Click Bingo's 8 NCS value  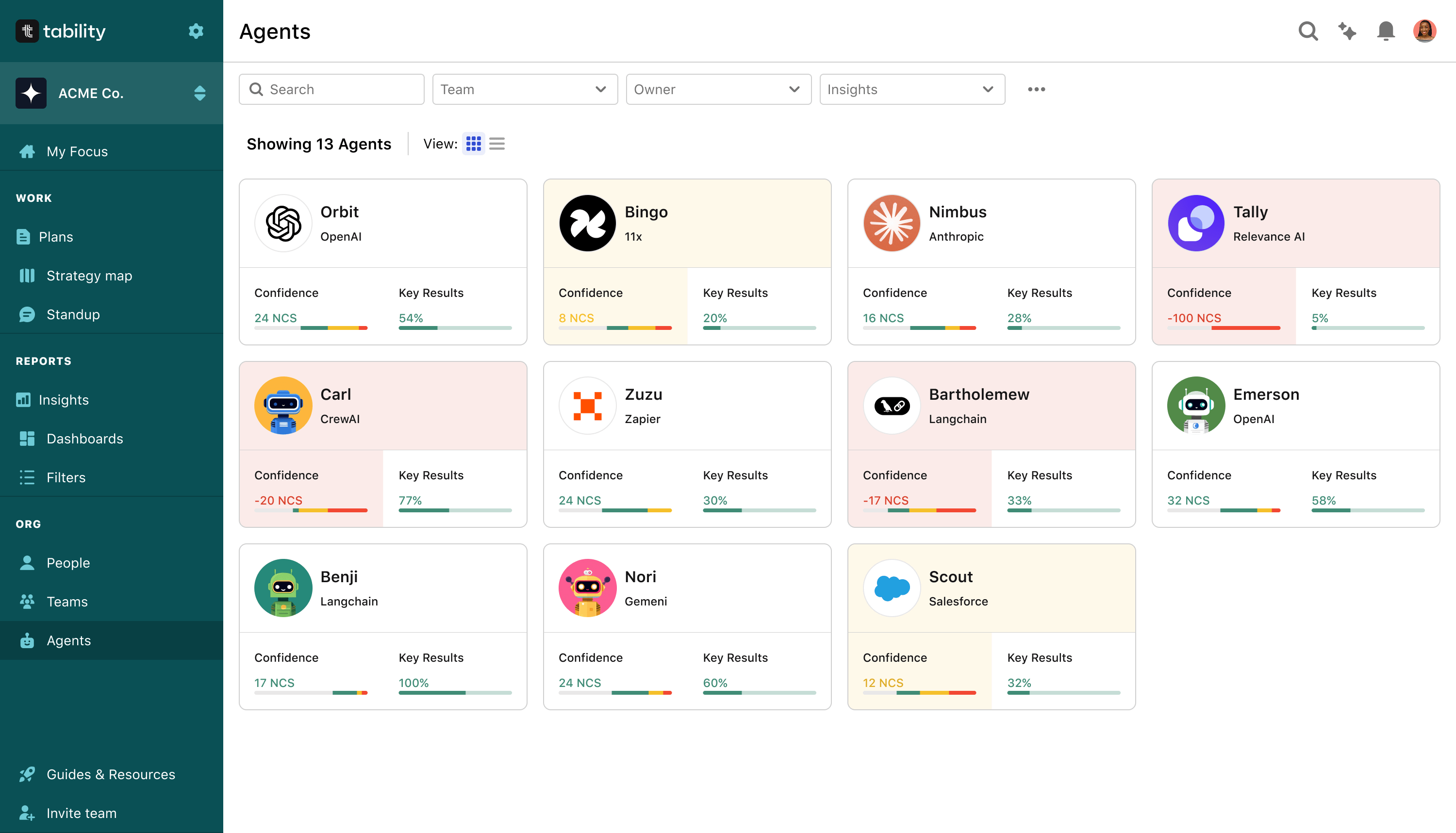click(577, 317)
